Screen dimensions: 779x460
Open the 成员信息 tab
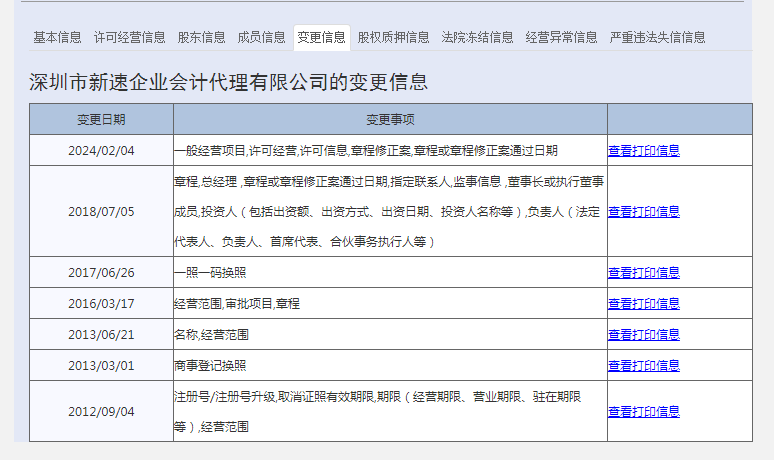pos(262,37)
